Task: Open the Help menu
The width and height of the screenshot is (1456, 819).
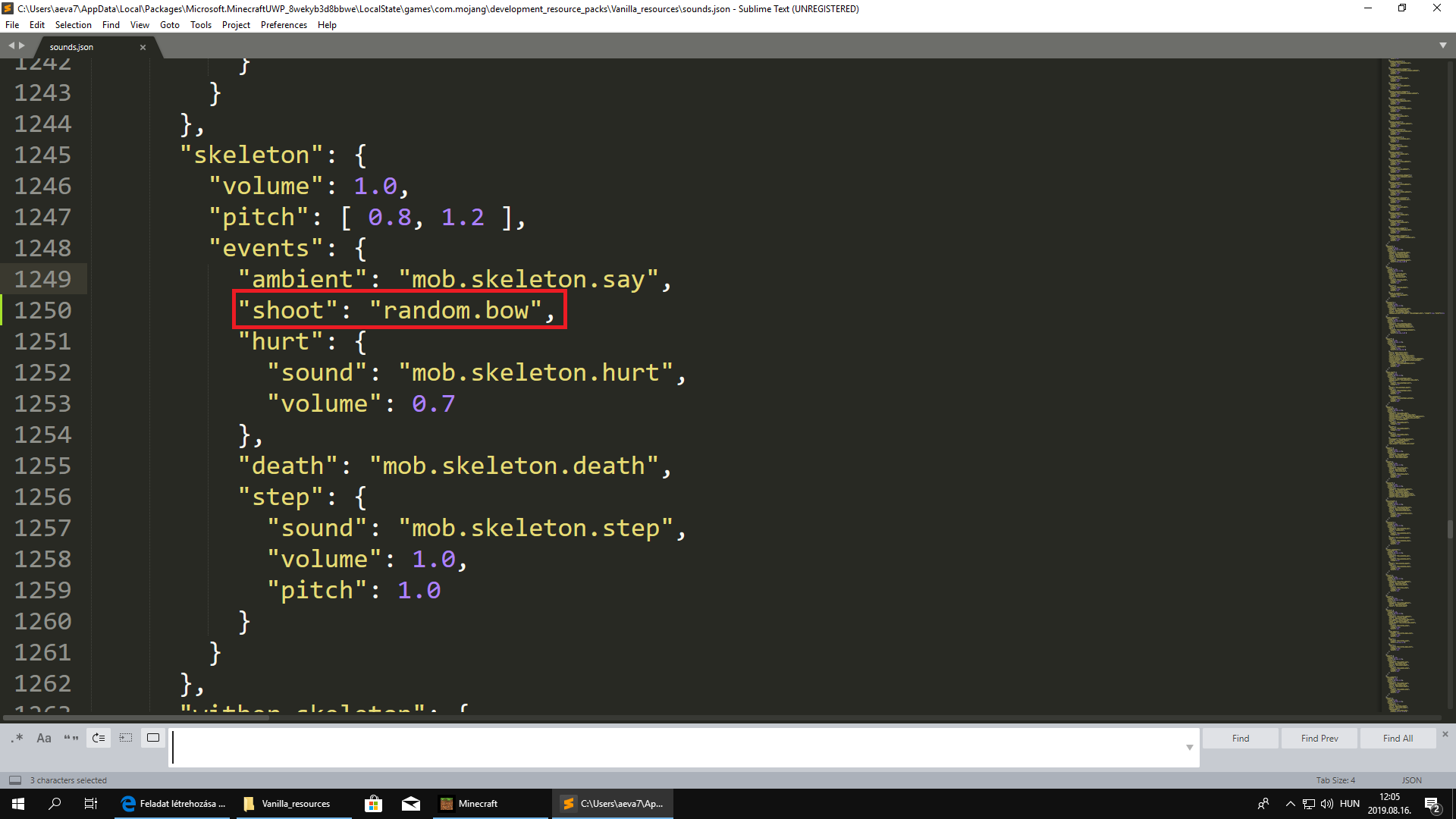Action: (x=327, y=25)
